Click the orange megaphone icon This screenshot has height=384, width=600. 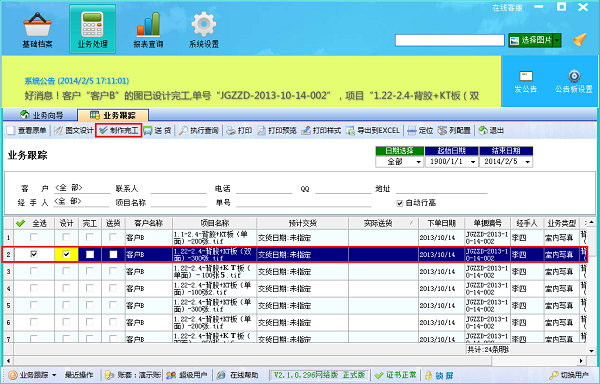[580, 40]
